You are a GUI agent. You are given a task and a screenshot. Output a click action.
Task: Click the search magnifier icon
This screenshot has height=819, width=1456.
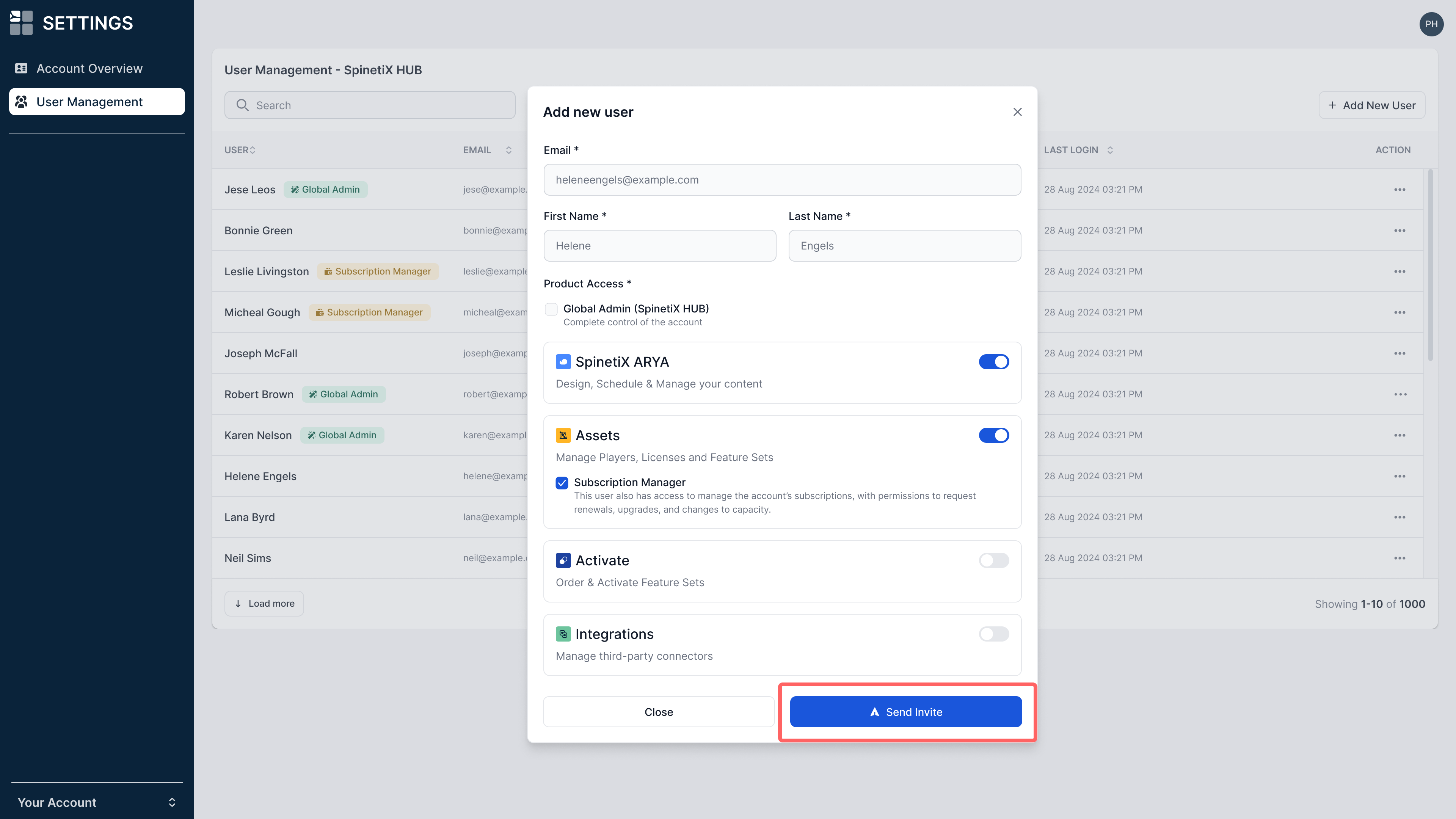tap(243, 105)
